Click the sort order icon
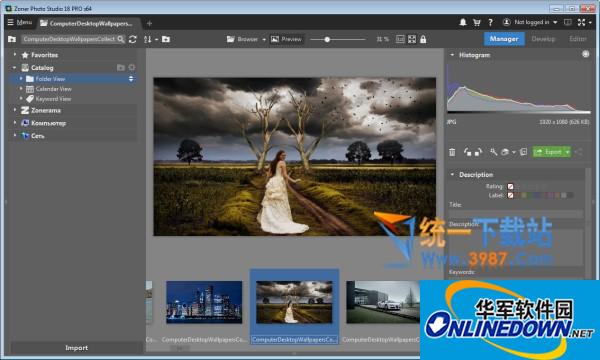This screenshot has height=360, width=600. click(147, 39)
